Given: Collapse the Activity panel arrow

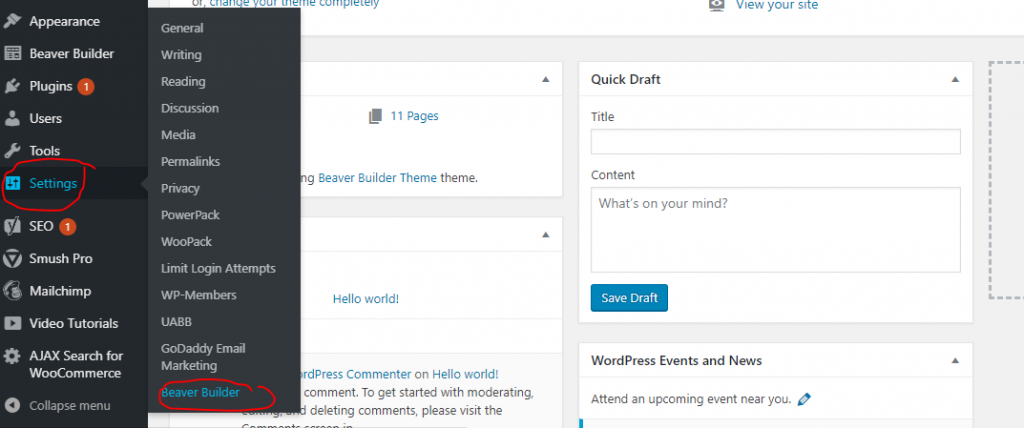Looking at the screenshot, I should pos(546,235).
